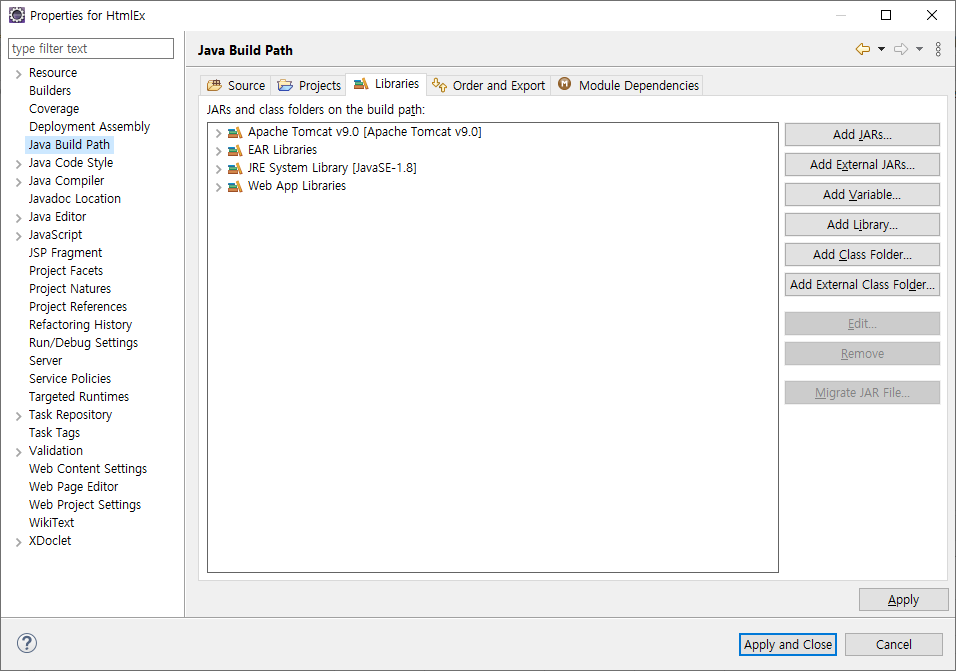Screen dimensions: 956x671
Task: Open the Web Page Editor page
Action: [x=74, y=487]
